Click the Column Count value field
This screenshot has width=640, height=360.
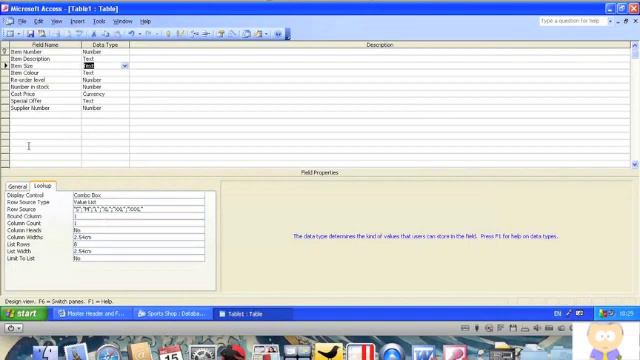pos(139,223)
